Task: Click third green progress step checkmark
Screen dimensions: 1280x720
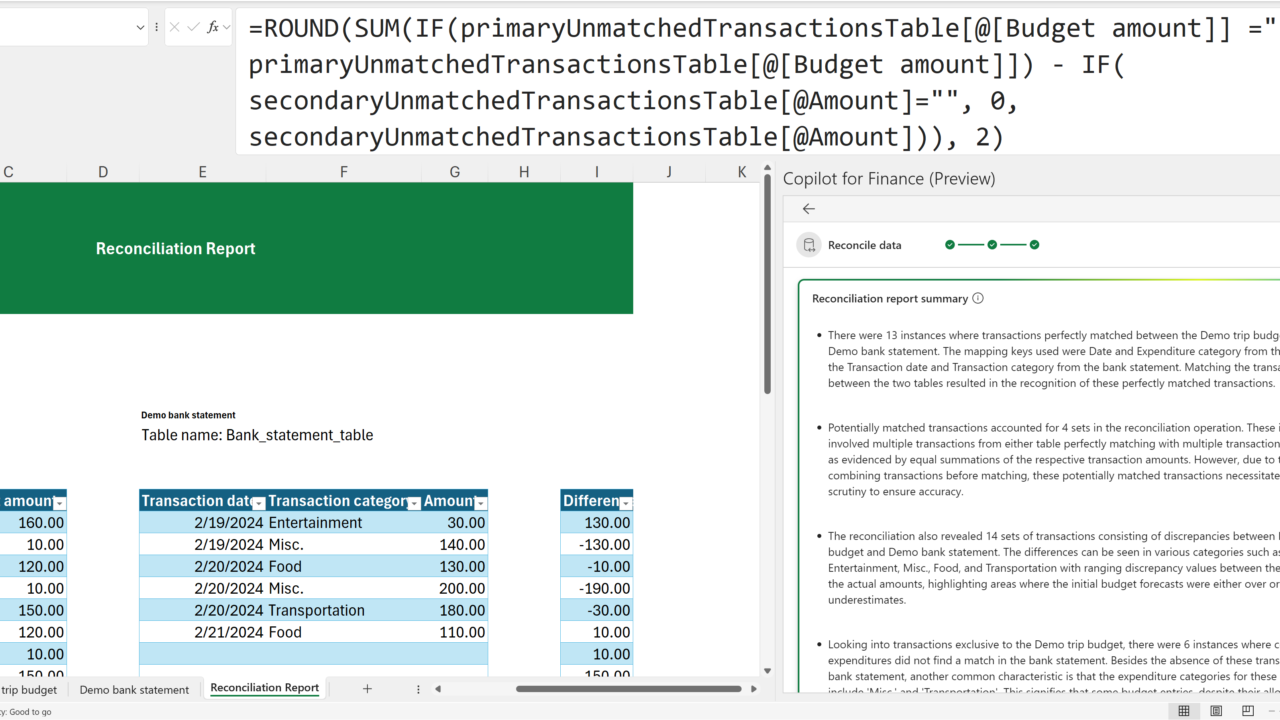Action: click(x=1034, y=245)
